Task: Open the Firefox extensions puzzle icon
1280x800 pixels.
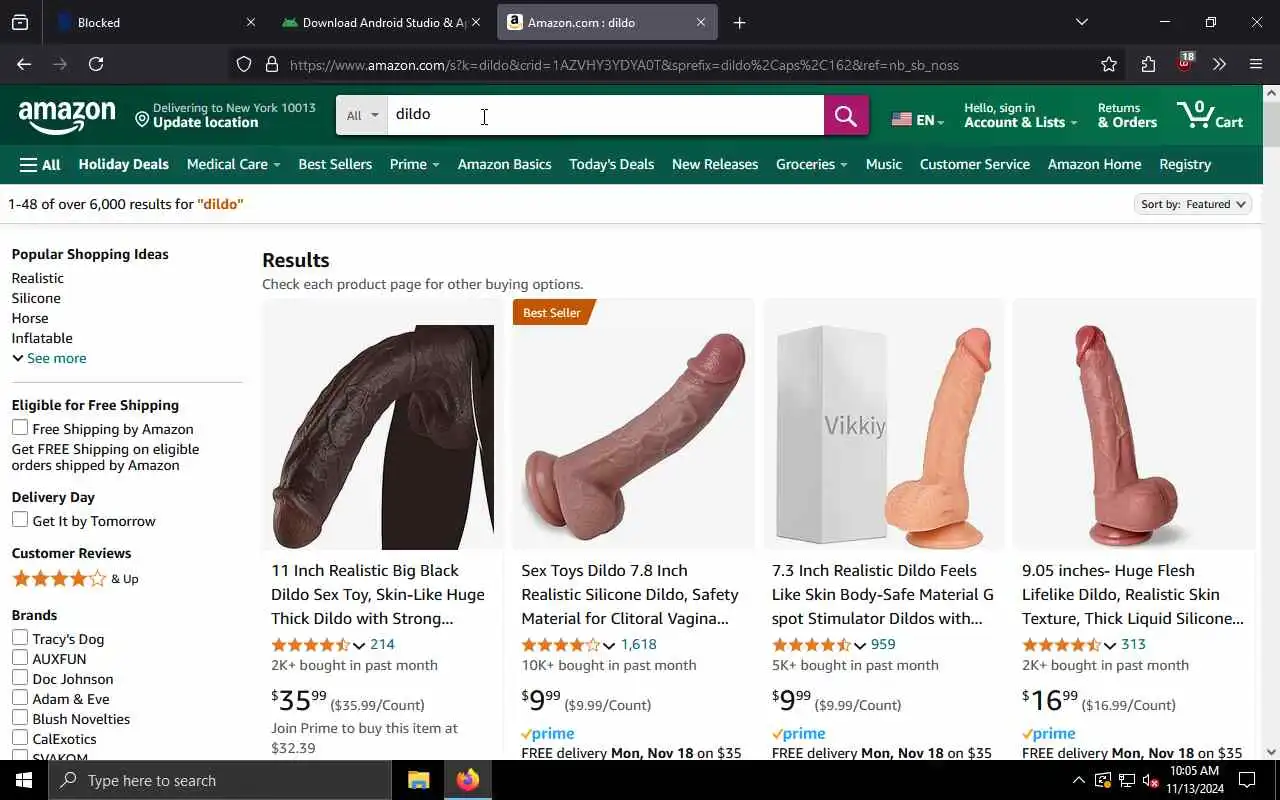Action: pyautogui.click(x=1148, y=64)
